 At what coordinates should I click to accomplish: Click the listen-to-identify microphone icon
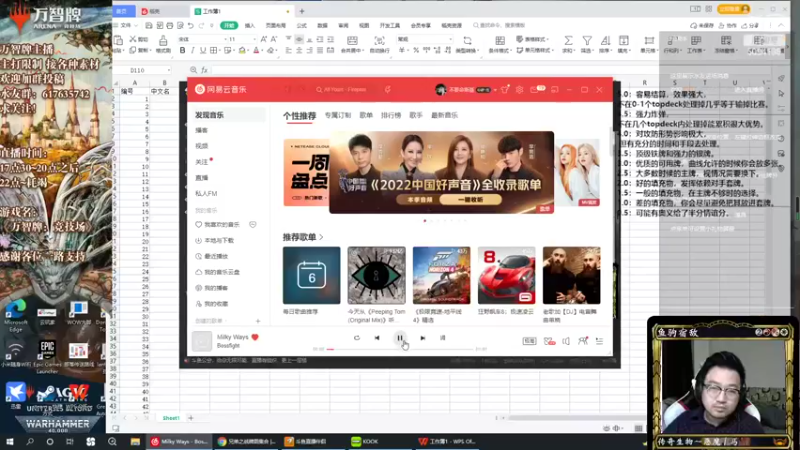pos(388,89)
